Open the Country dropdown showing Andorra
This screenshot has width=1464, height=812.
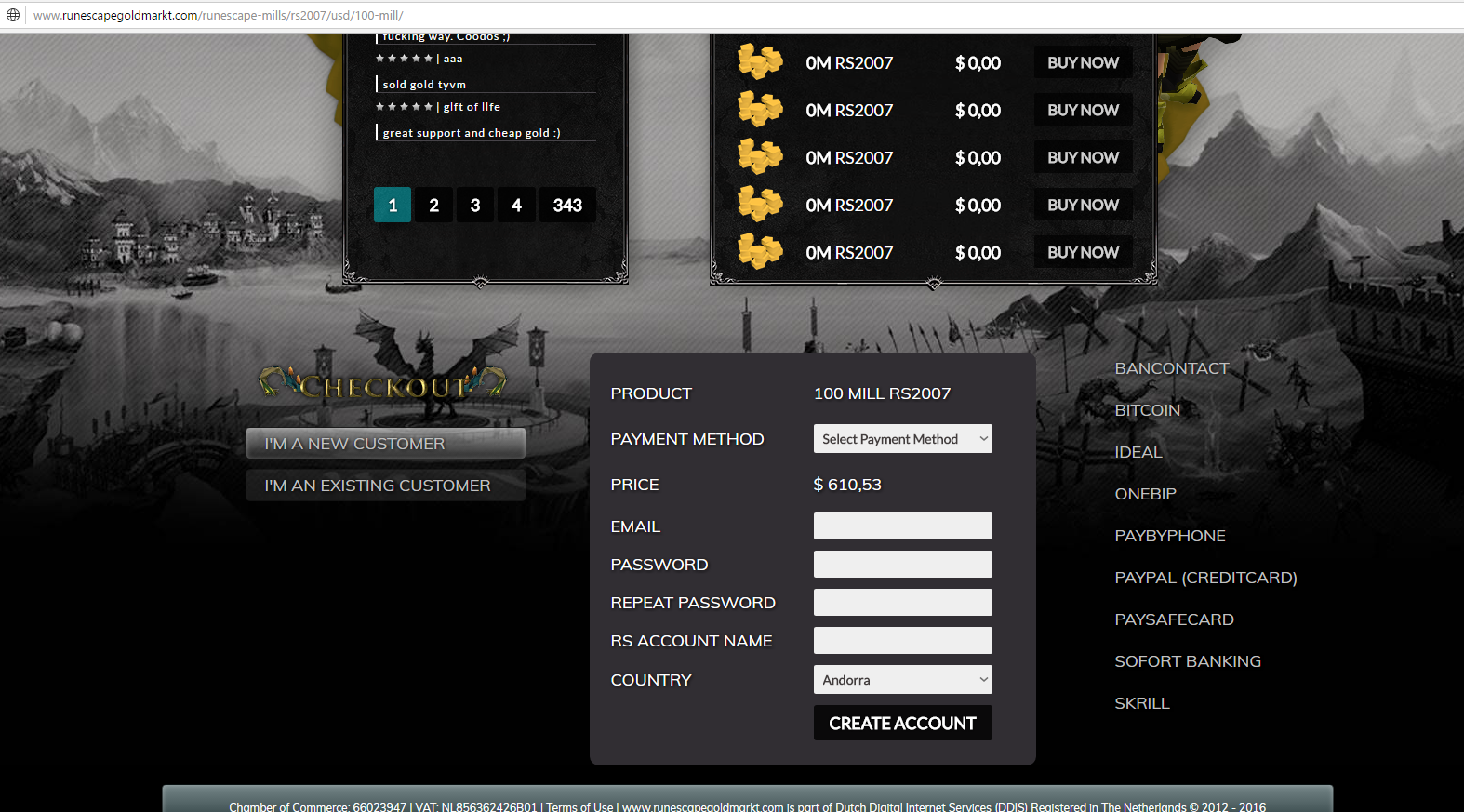(x=903, y=680)
